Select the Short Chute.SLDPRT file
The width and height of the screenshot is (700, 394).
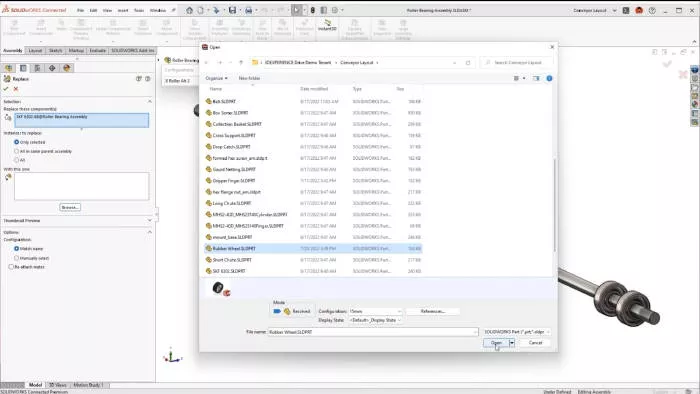tap(313, 260)
